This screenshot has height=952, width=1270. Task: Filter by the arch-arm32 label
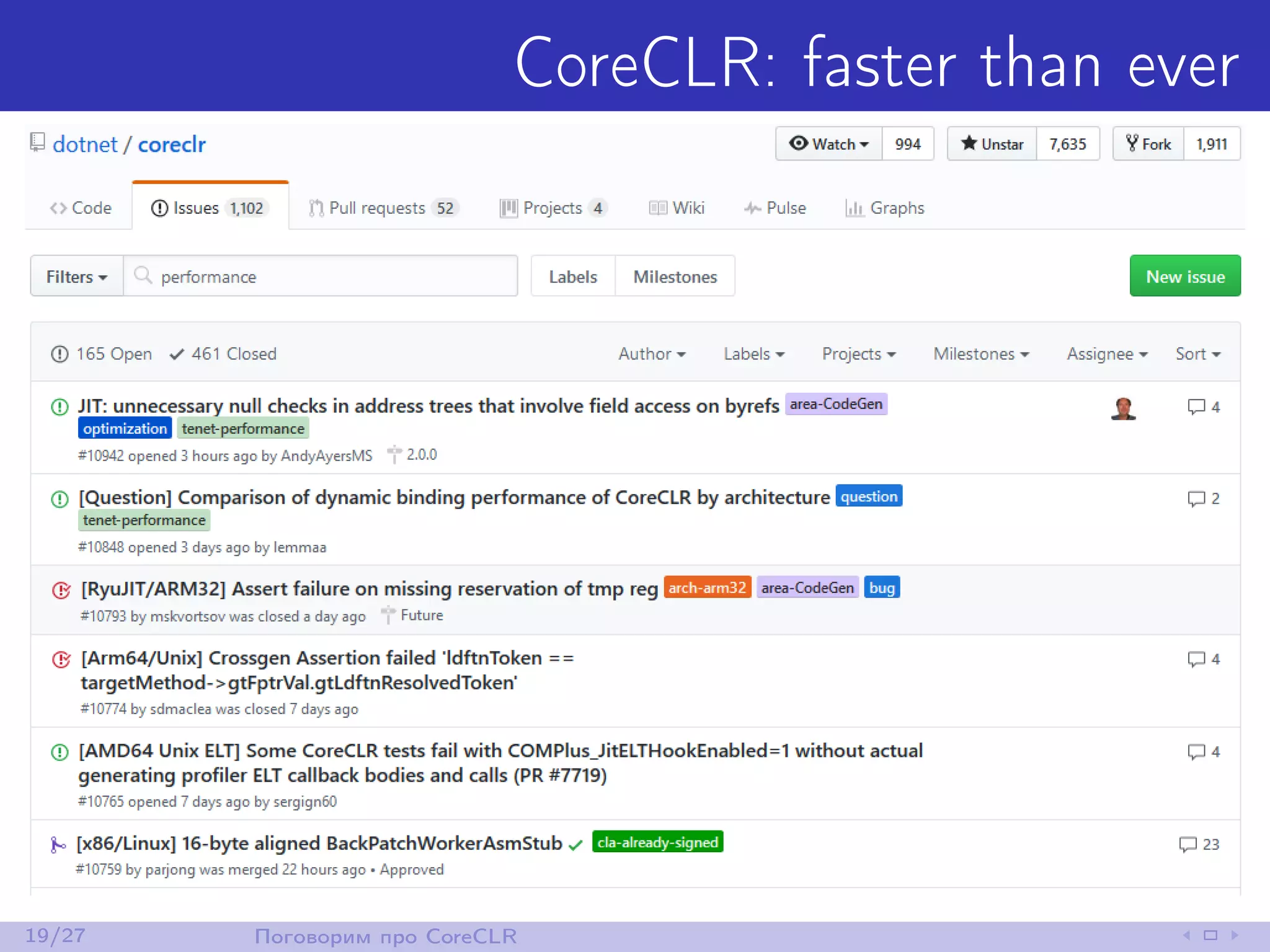(x=708, y=587)
